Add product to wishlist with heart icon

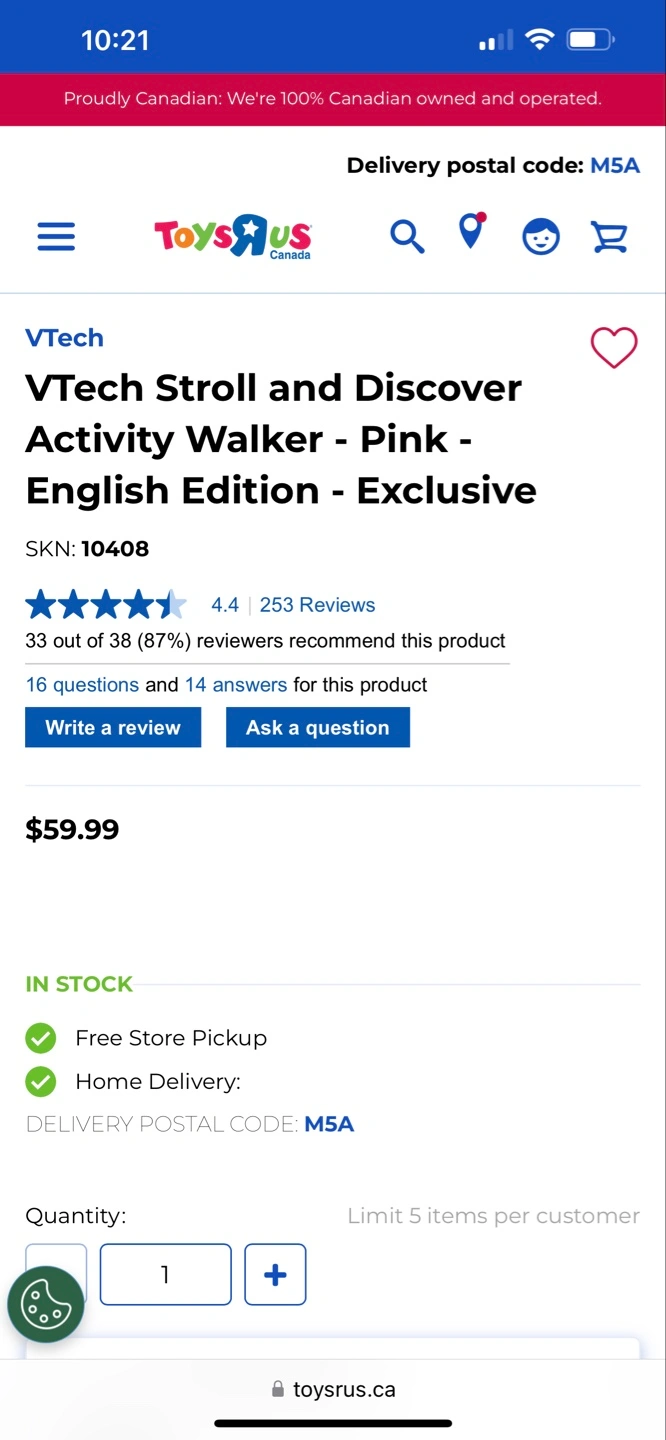[x=613, y=347]
